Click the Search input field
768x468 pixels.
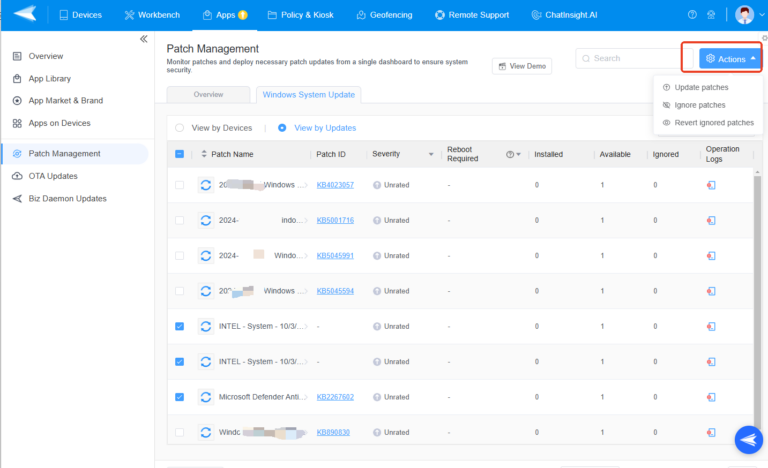tap(633, 59)
